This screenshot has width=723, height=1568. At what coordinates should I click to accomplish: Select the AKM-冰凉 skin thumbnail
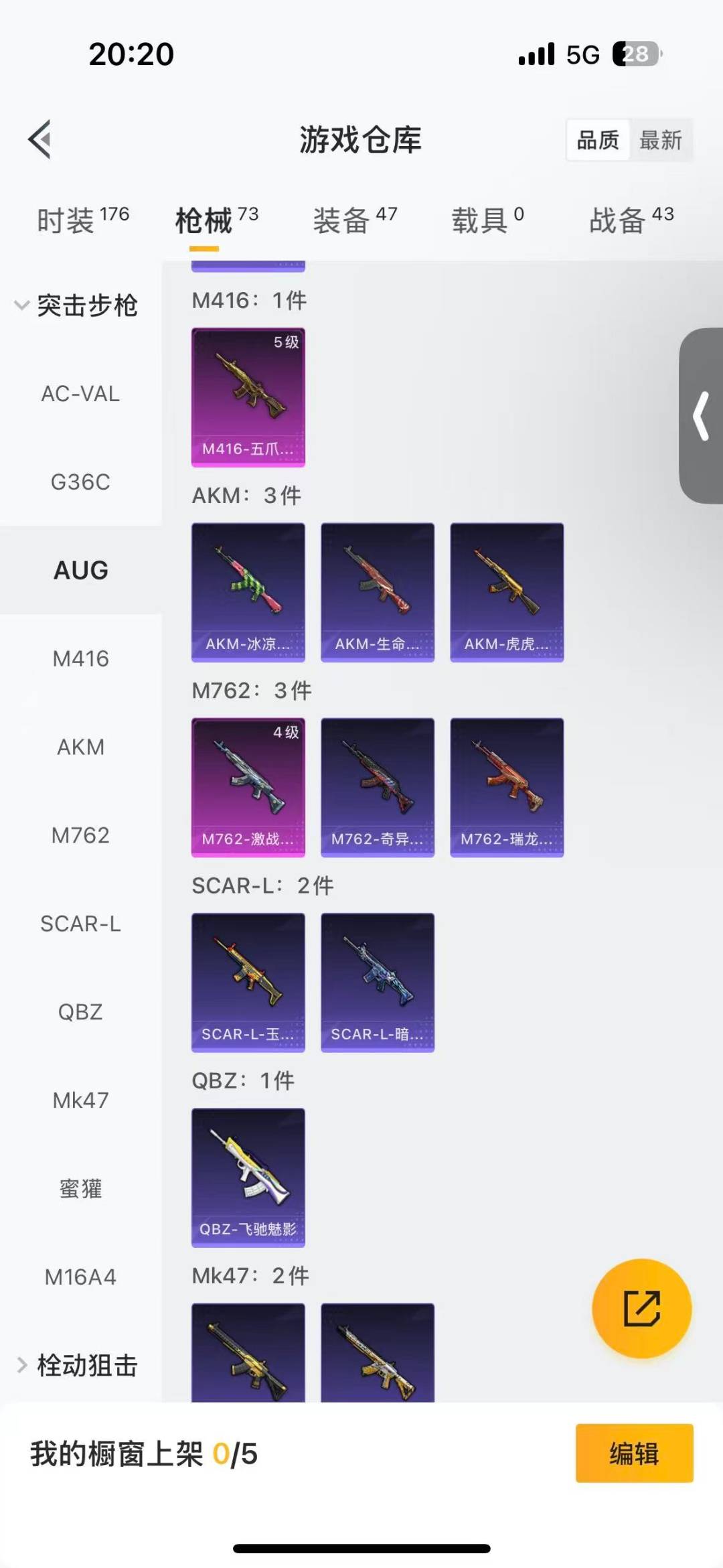(x=248, y=592)
